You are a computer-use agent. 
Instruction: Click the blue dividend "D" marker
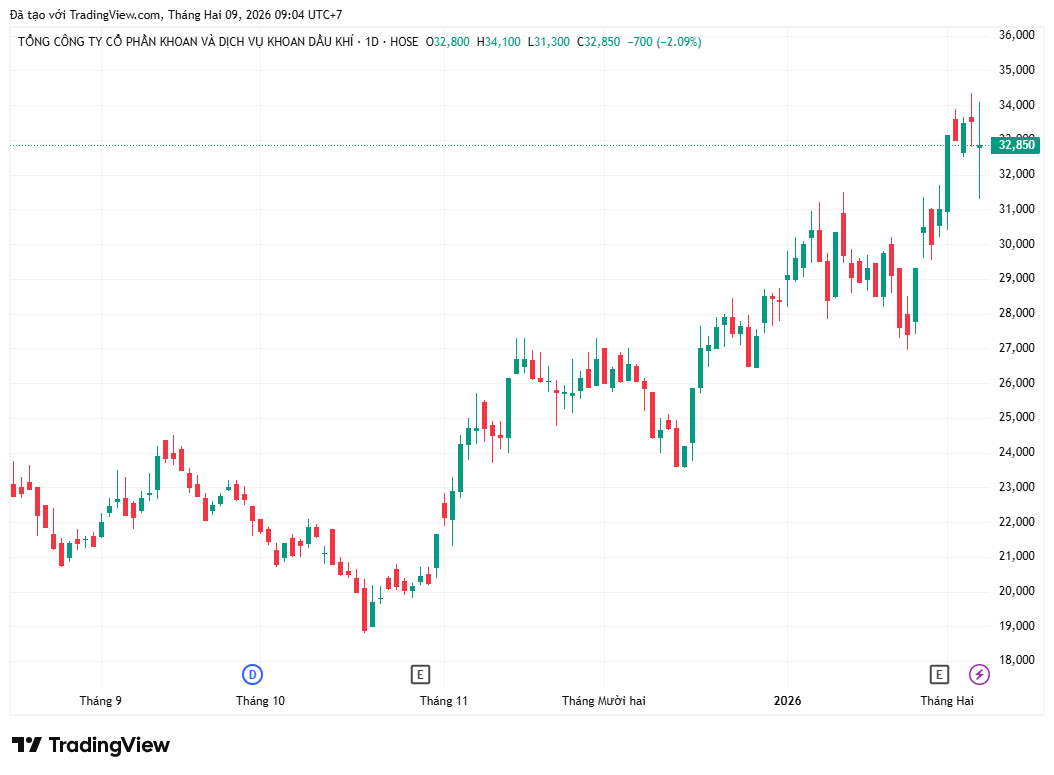[253, 674]
